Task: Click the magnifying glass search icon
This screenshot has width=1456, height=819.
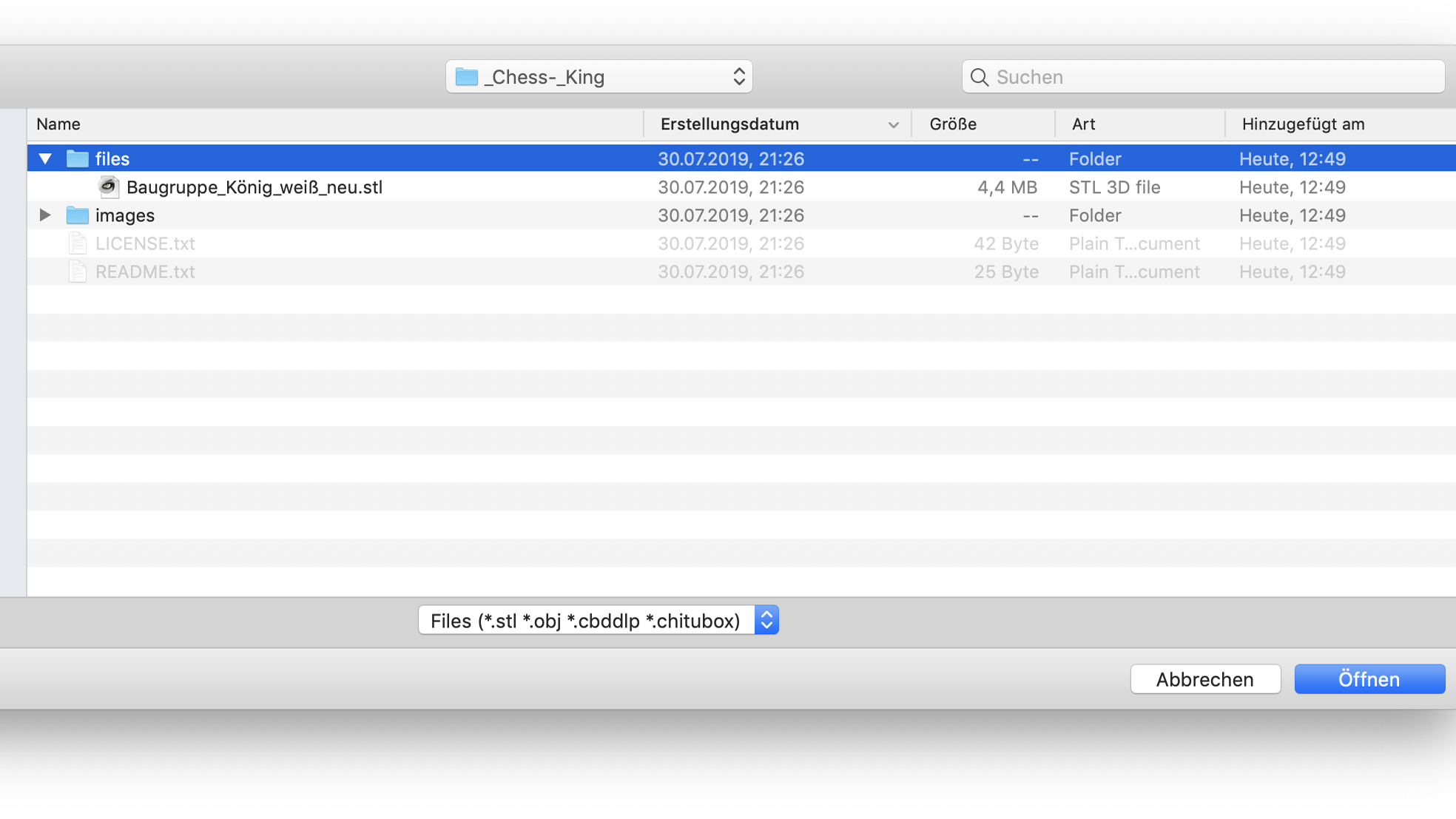Action: click(979, 77)
